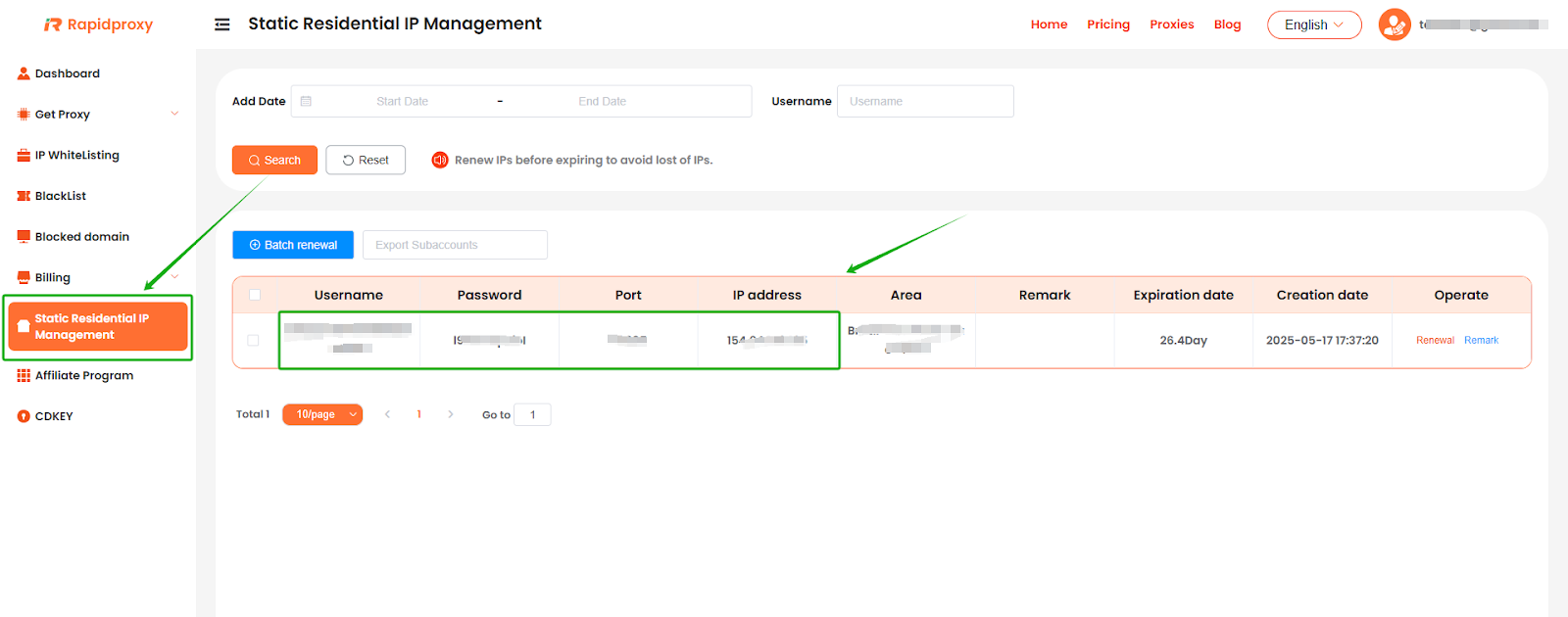The image size is (1568, 617).
Task: Toggle the select-all checkbox in table header
Action: (x=255, y=295)
